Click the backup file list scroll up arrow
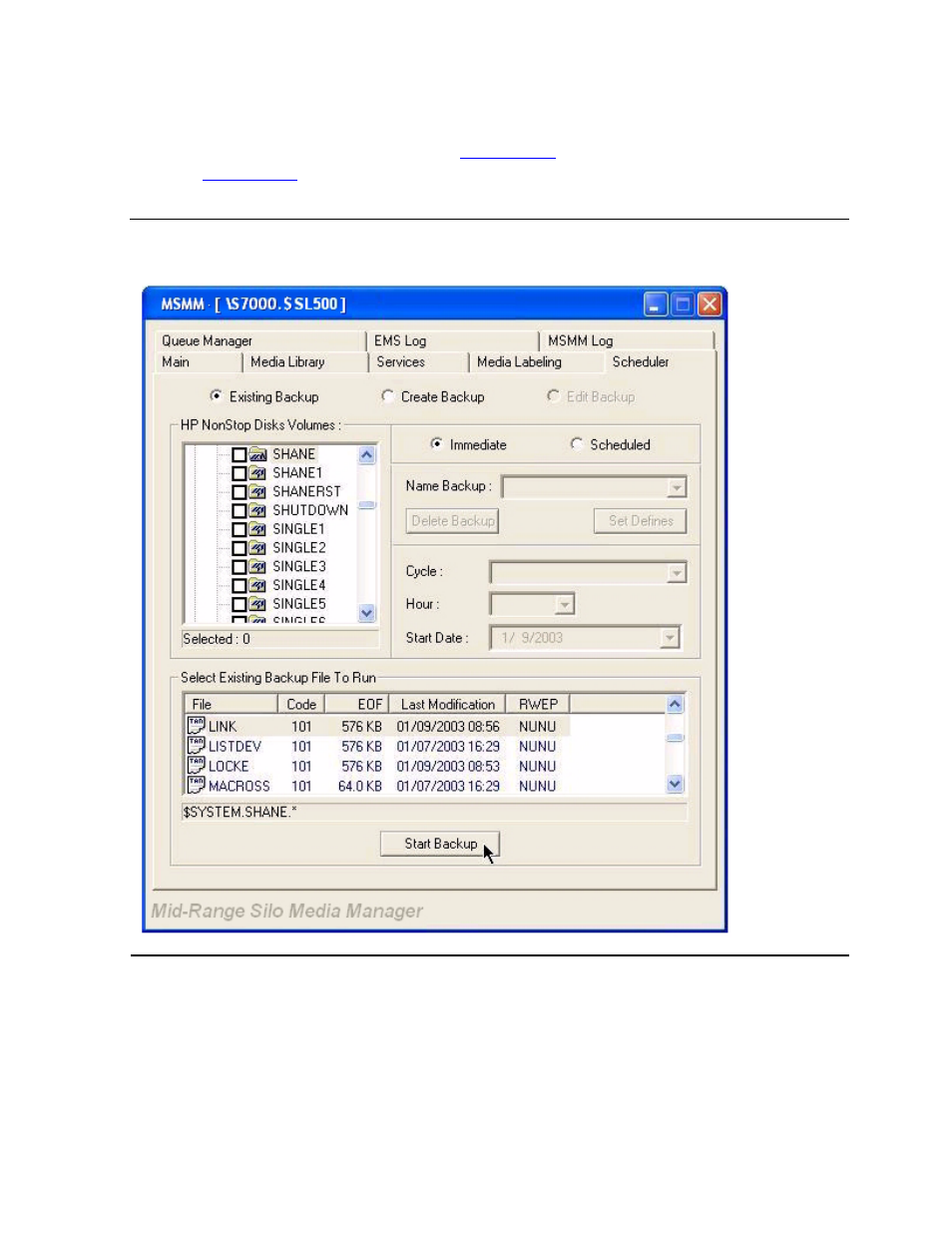The width and height of the screenshot is (952, 1233). click(x=676, y=704)
